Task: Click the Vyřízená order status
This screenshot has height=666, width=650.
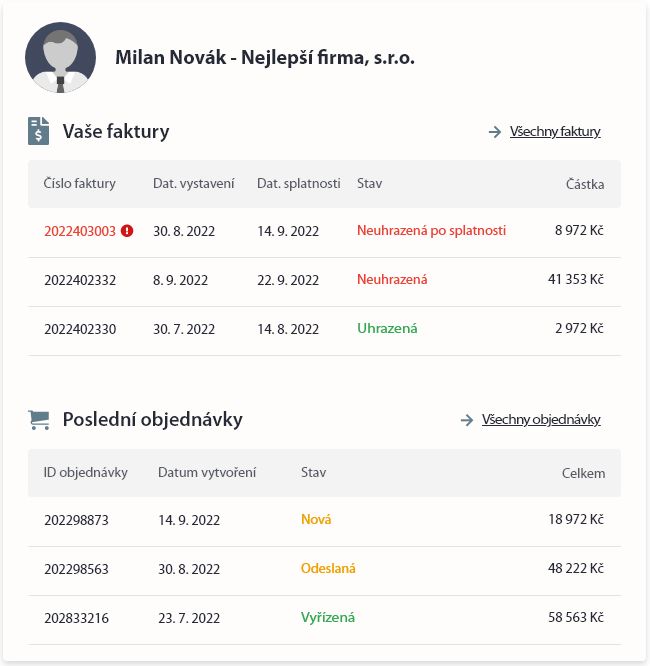Action: 328,618
